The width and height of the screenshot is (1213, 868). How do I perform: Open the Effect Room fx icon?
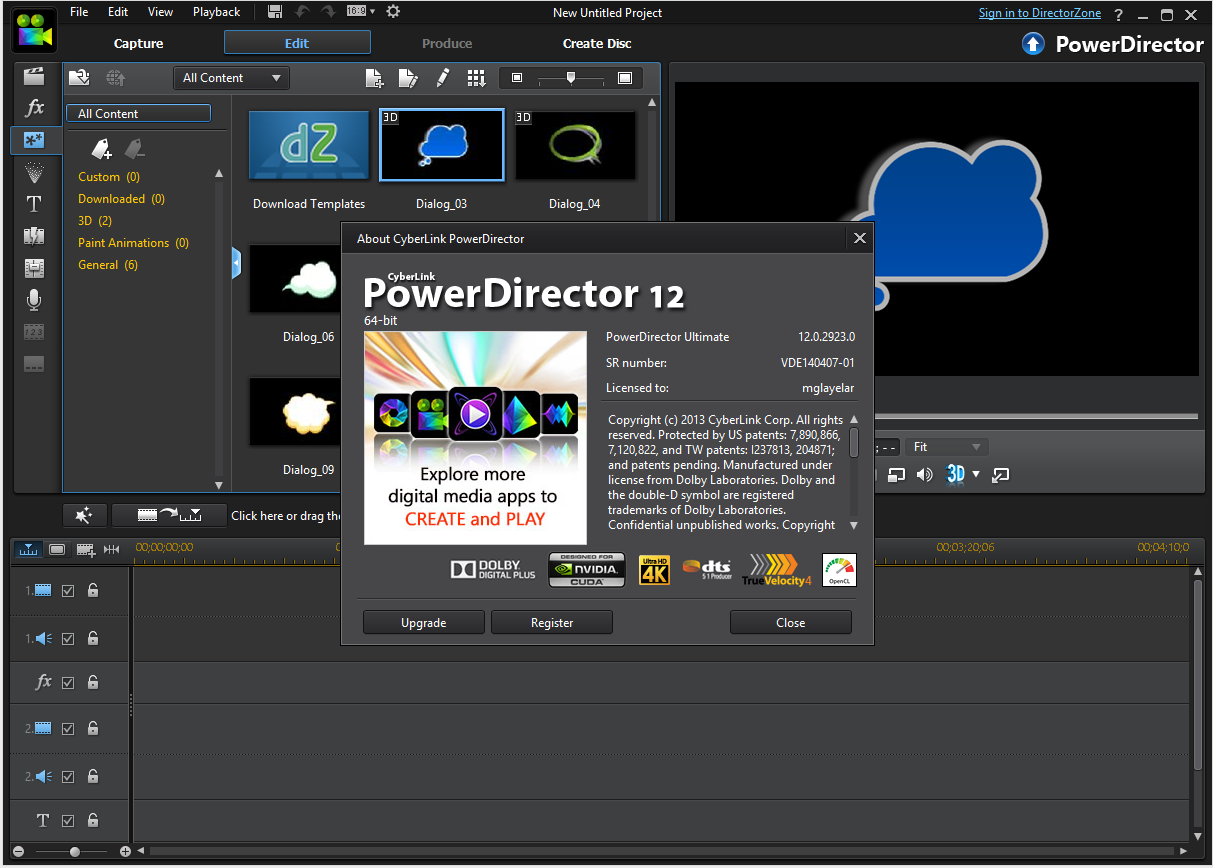coord(34,108)
